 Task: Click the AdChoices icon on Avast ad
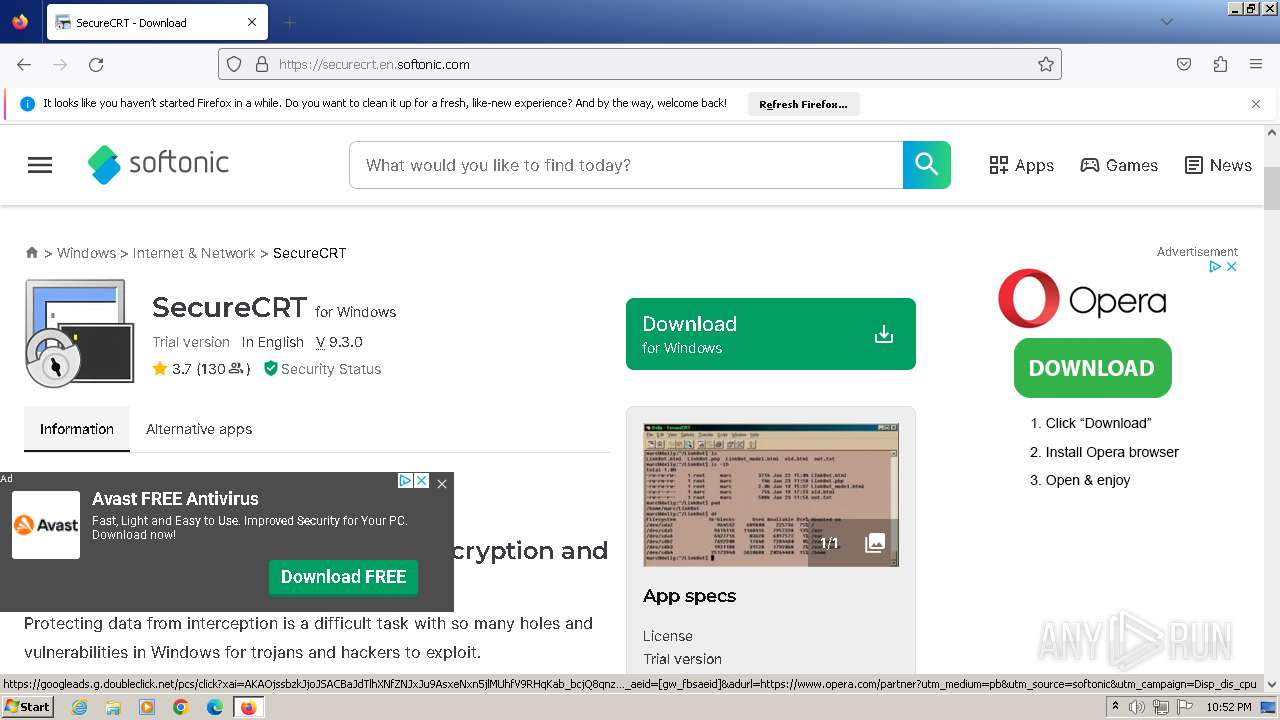pos(406,481)
